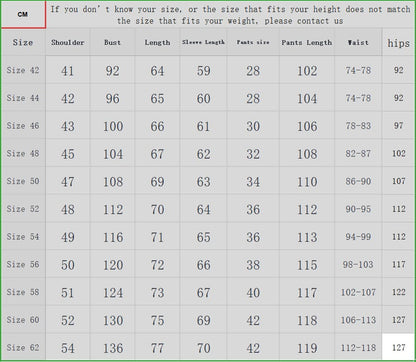Screen dimensions: 416x362
Task: Click bust value 130 for Size 60
Action: pyautogui.click(x=113, y=320)
